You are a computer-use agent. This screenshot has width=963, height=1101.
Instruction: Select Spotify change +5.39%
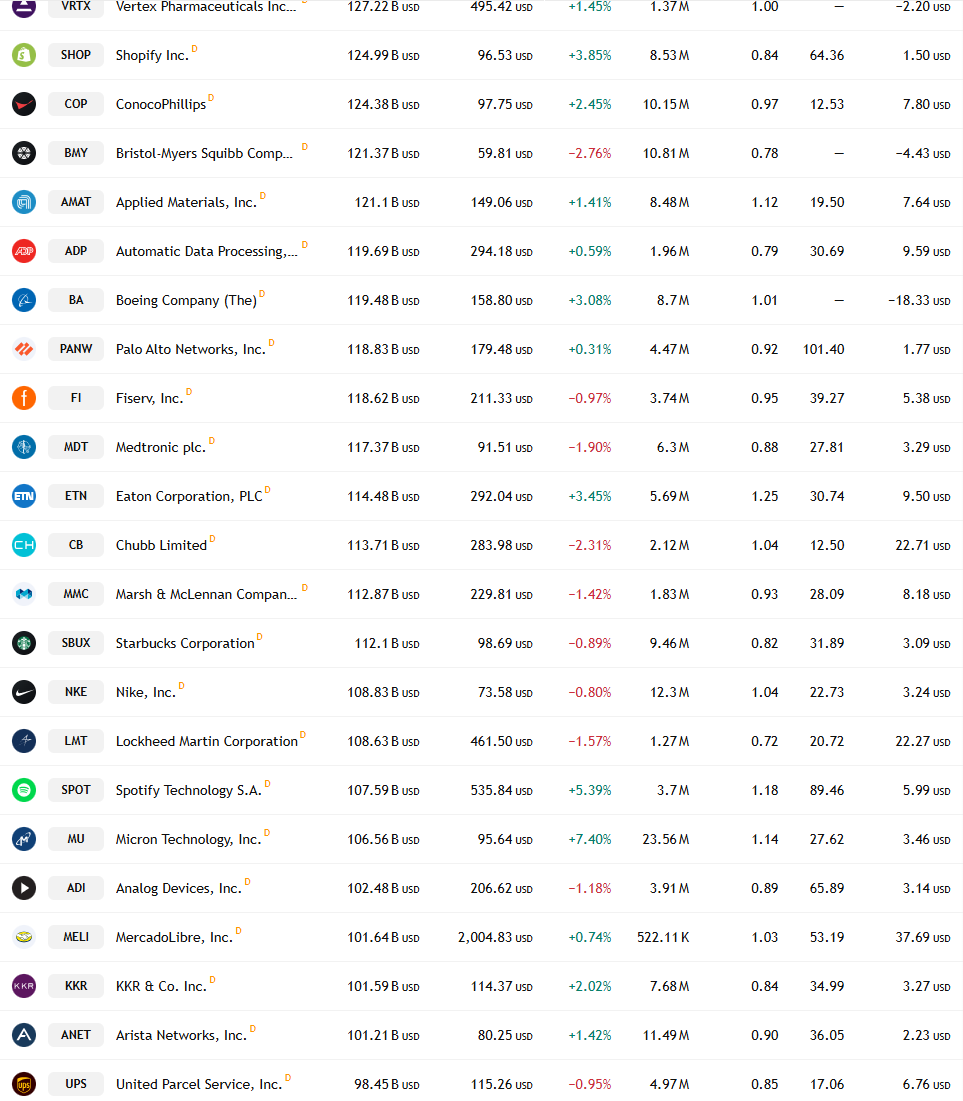click(590, 790)
